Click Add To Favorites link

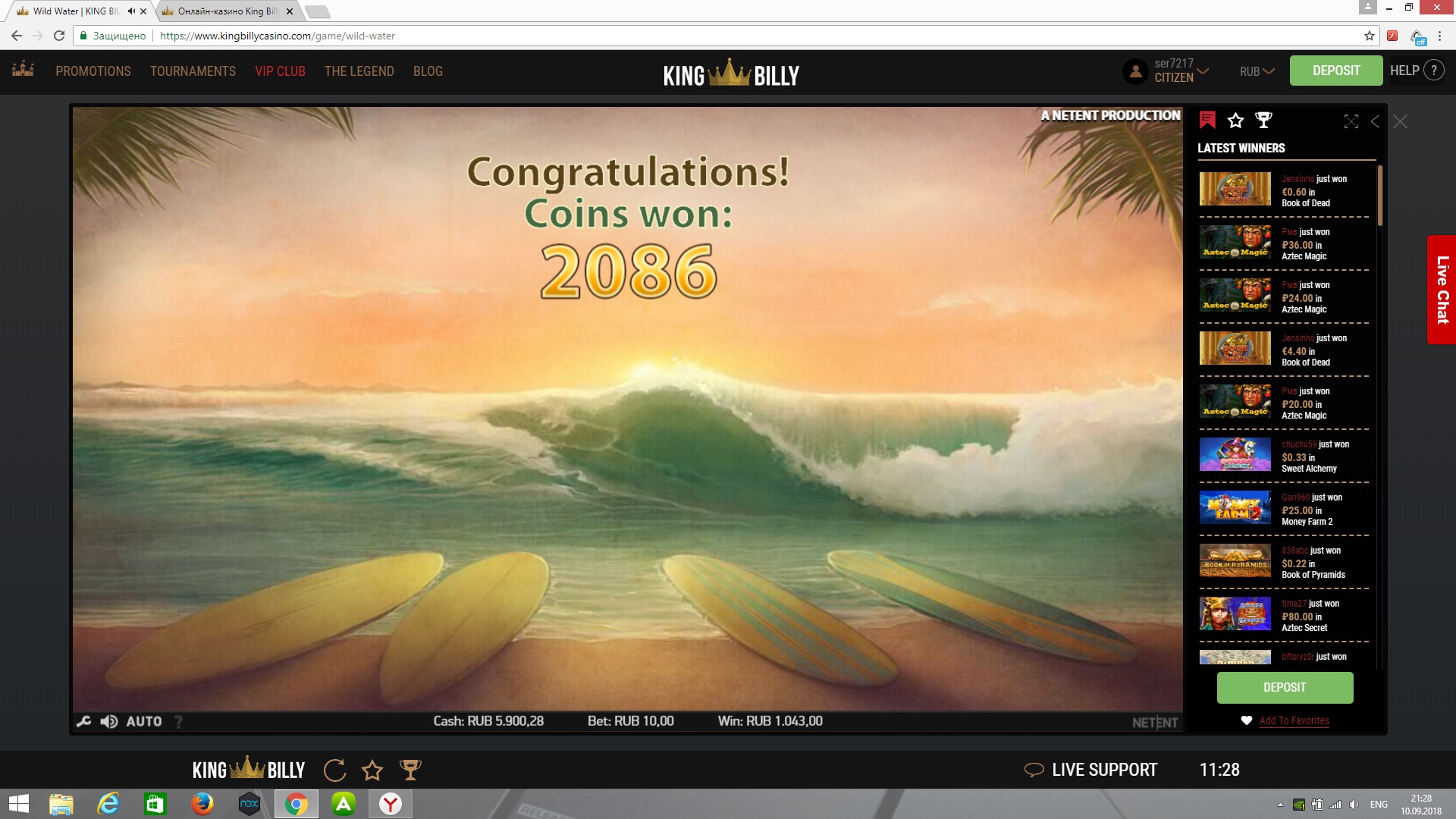point(1294,720)
